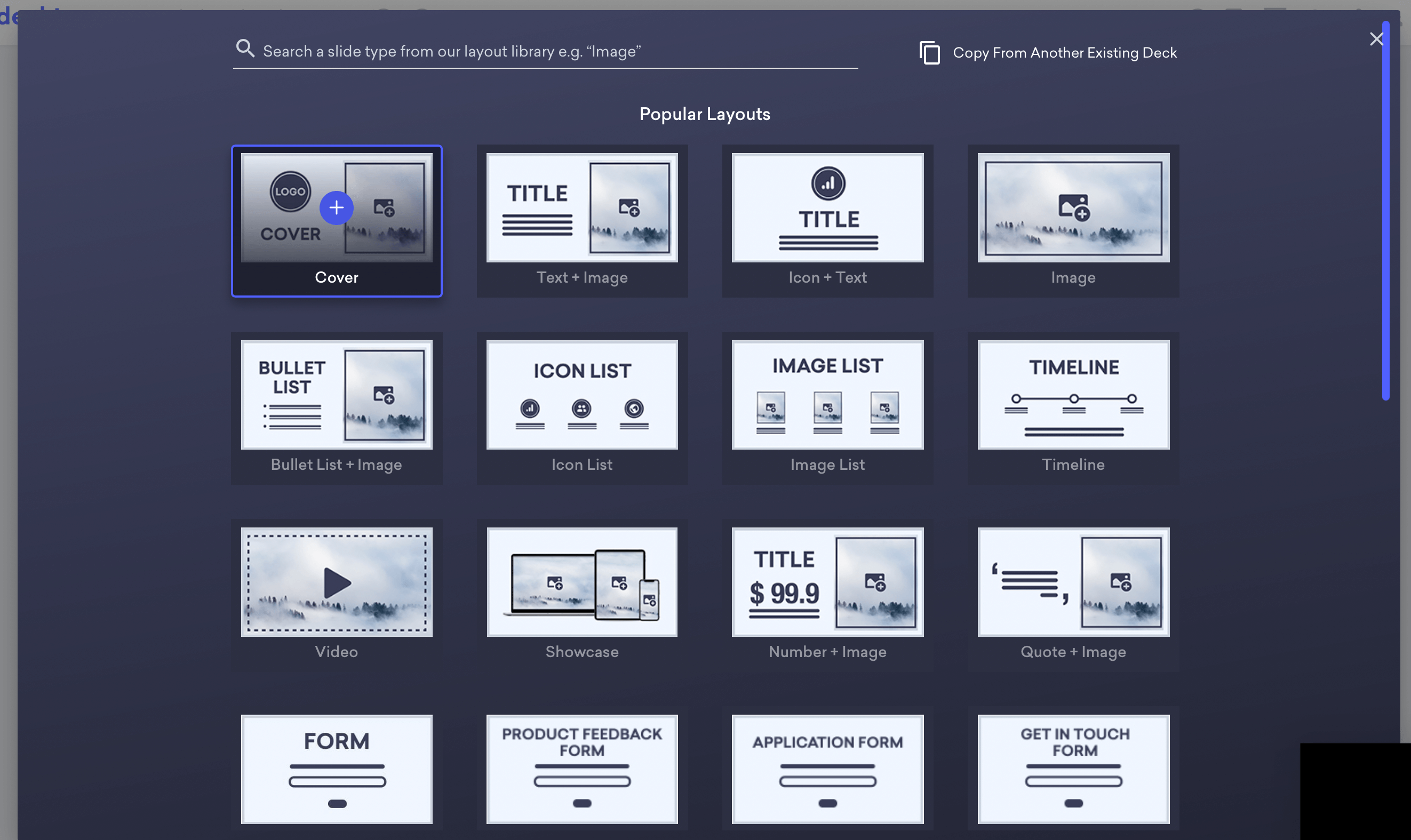Click the Image List label text

[x=827, y=465]
